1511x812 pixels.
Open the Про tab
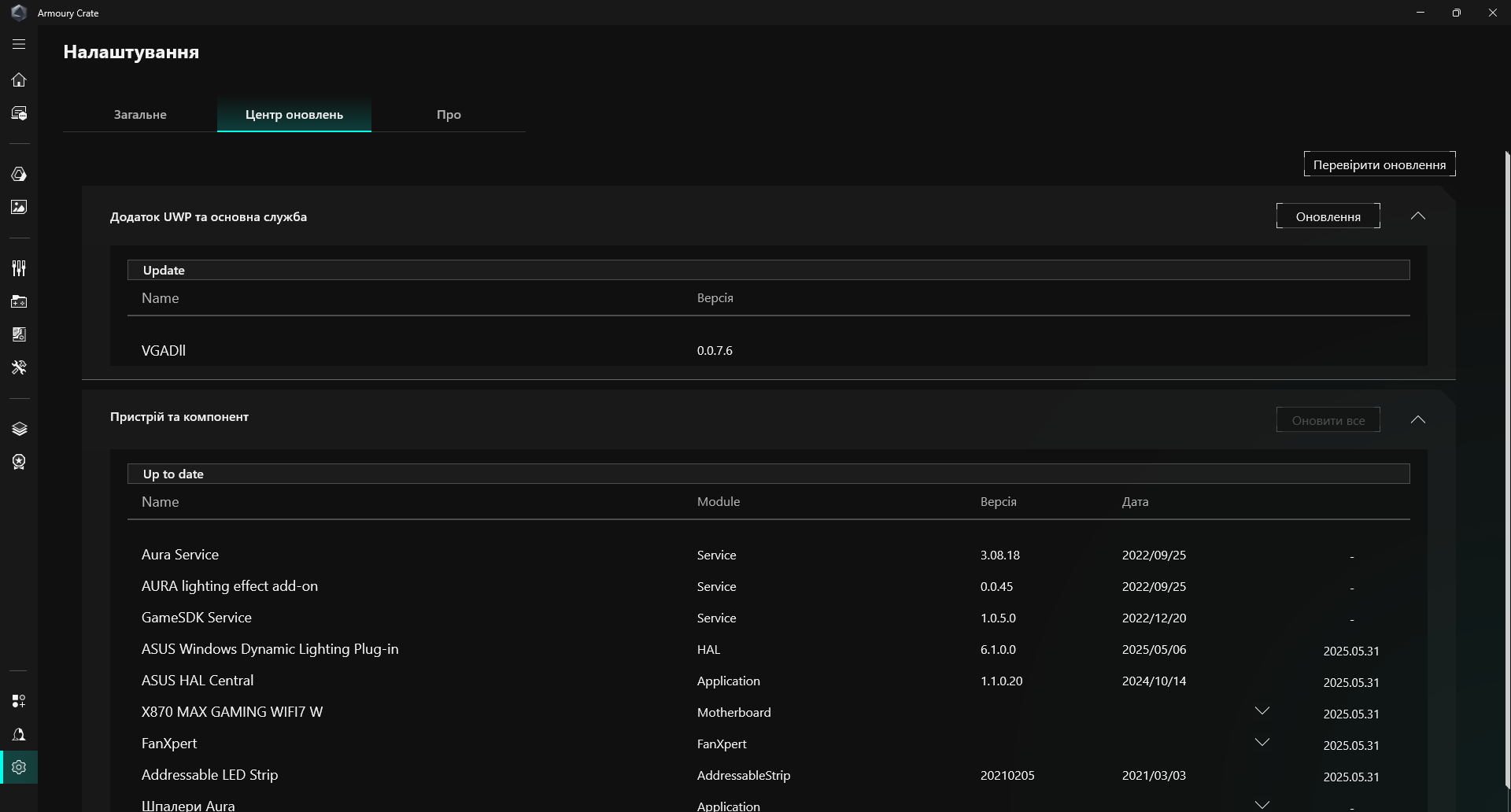pyautogui.click(x=449, y=115)
